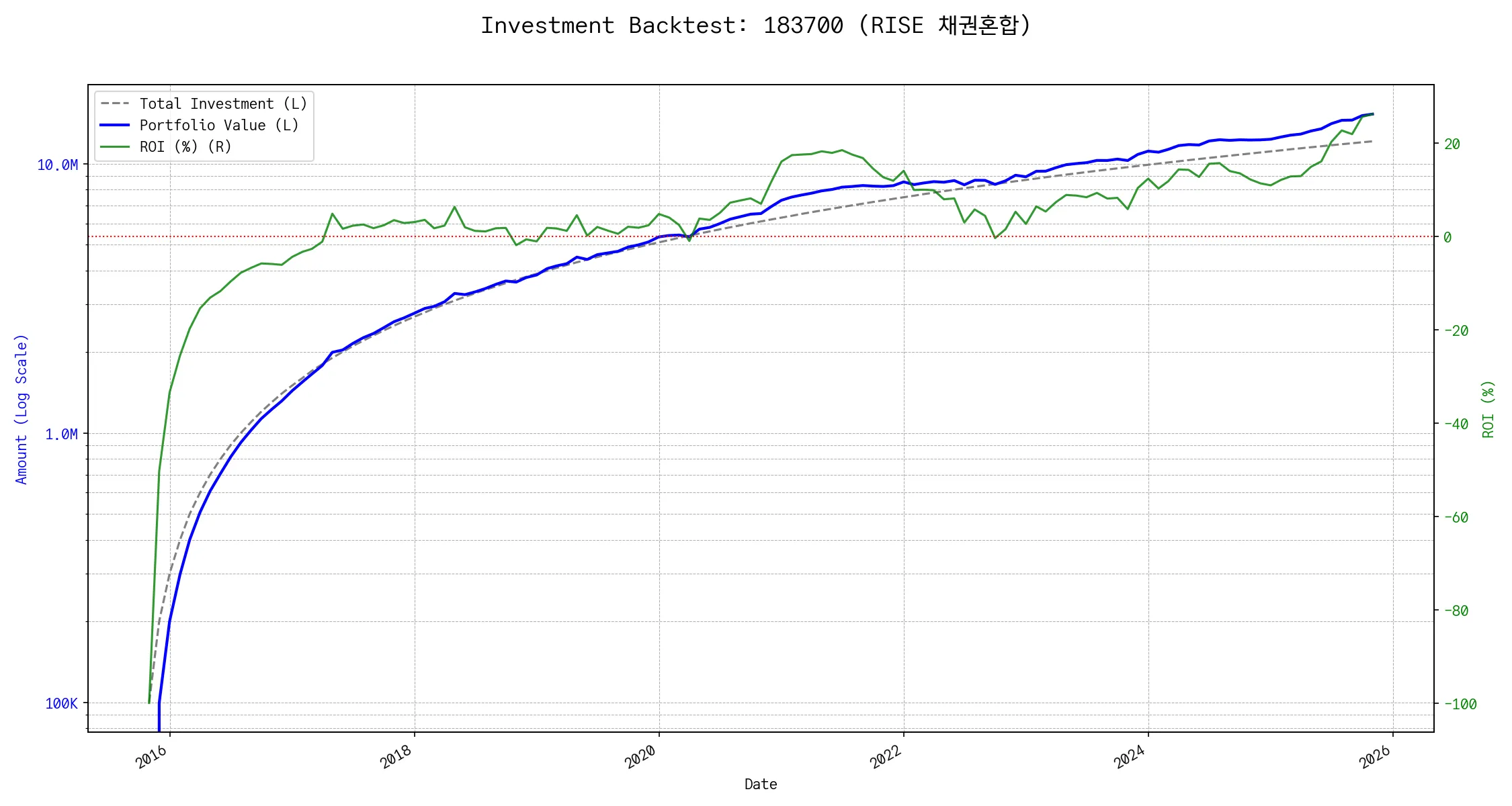Screen dimensions: 1512x806
Task: Click the 2026 date tick label
Action: coord(1375,757)
